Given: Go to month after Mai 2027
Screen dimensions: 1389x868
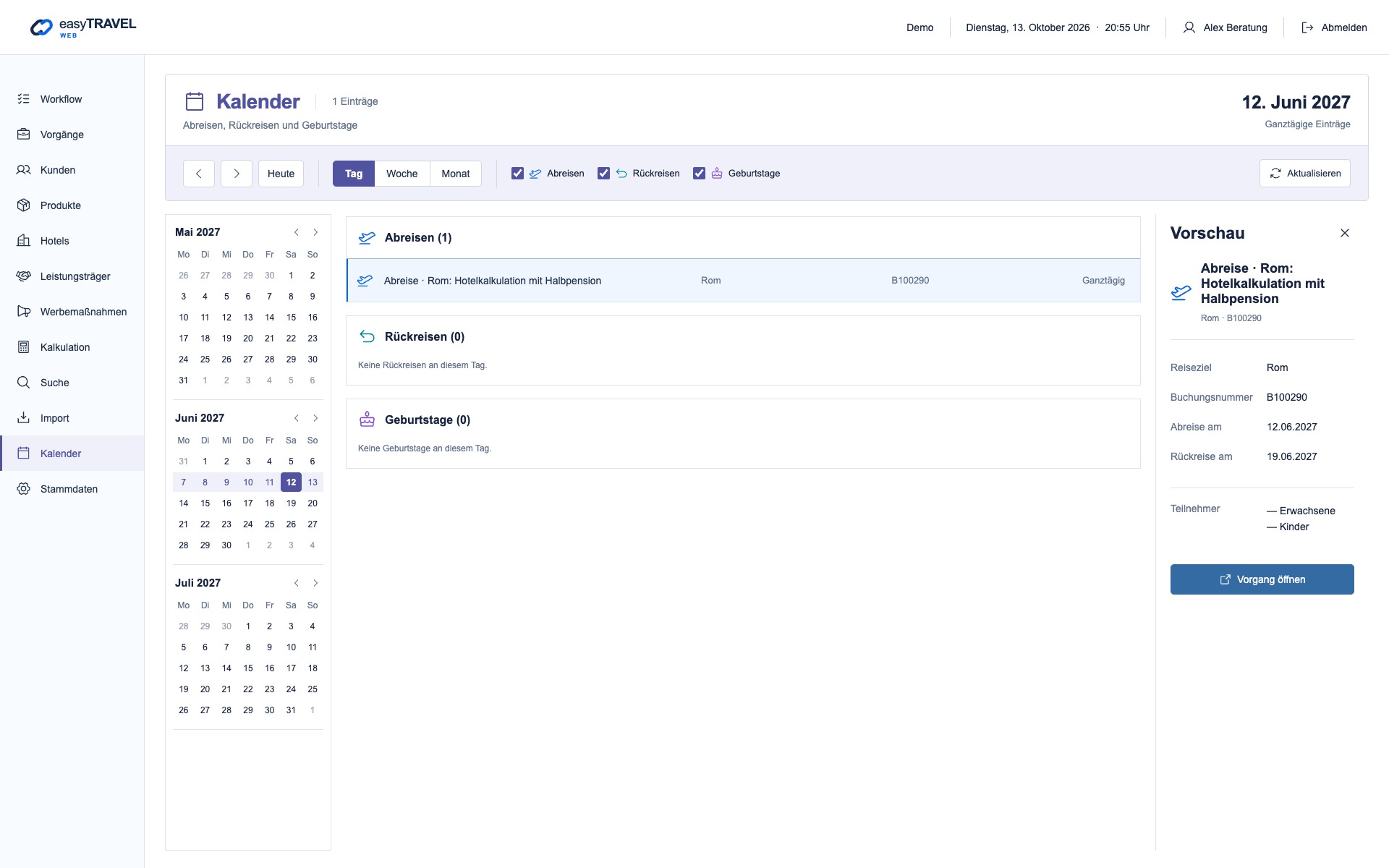Looking at the screenshot, I should (315, 232).
